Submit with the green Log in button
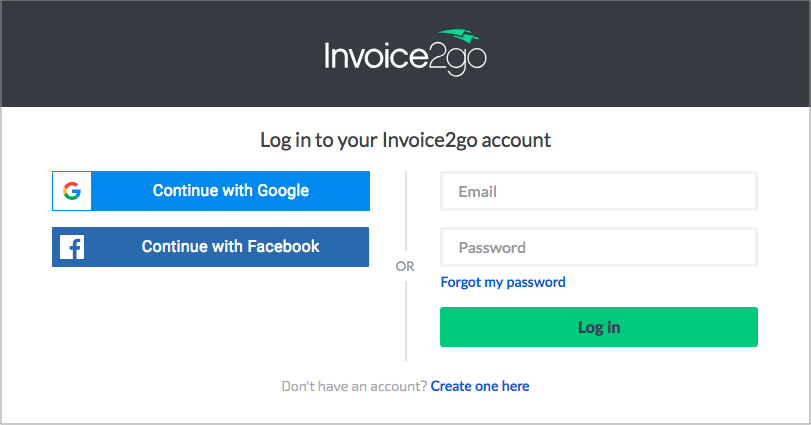Screen dimensions: 811x425 click(599, 327)
